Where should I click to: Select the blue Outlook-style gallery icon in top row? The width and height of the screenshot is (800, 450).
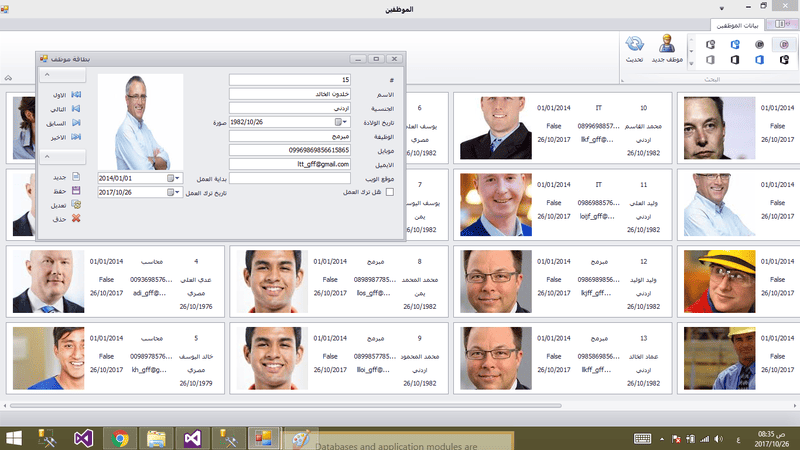click(735, 44)
